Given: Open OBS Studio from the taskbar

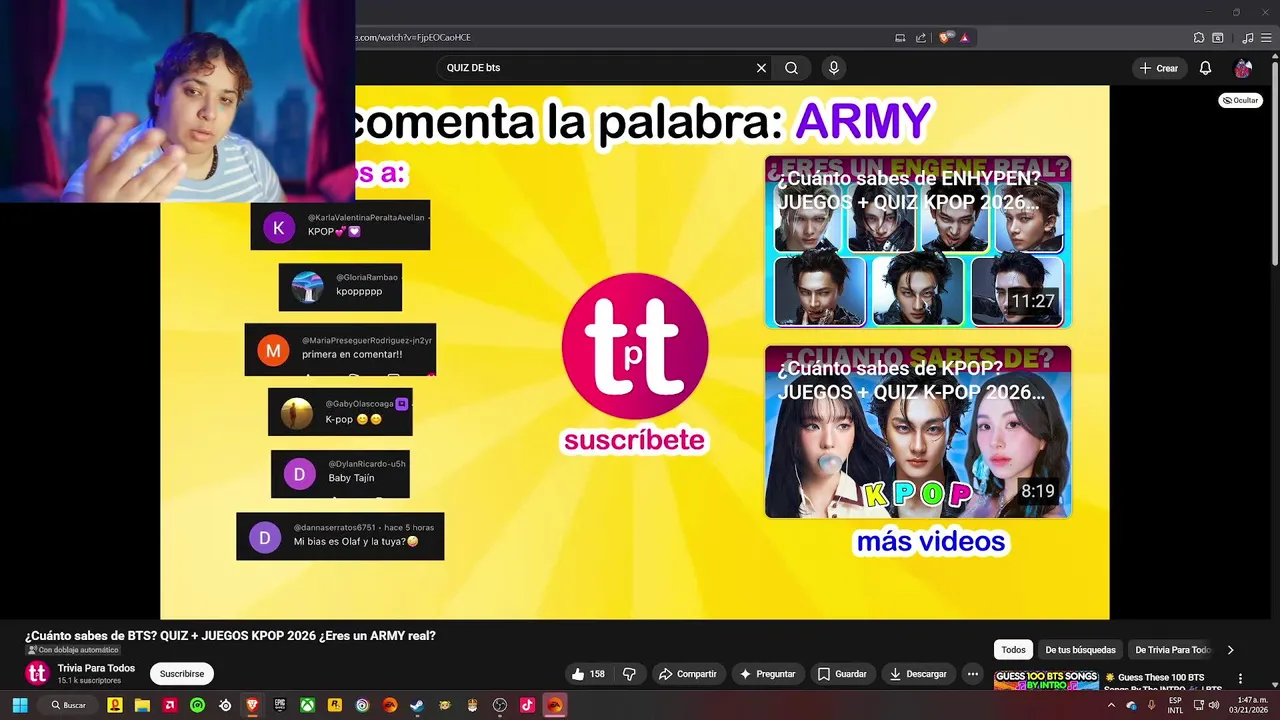Looking at the screenshot, I should pos(499,705).
